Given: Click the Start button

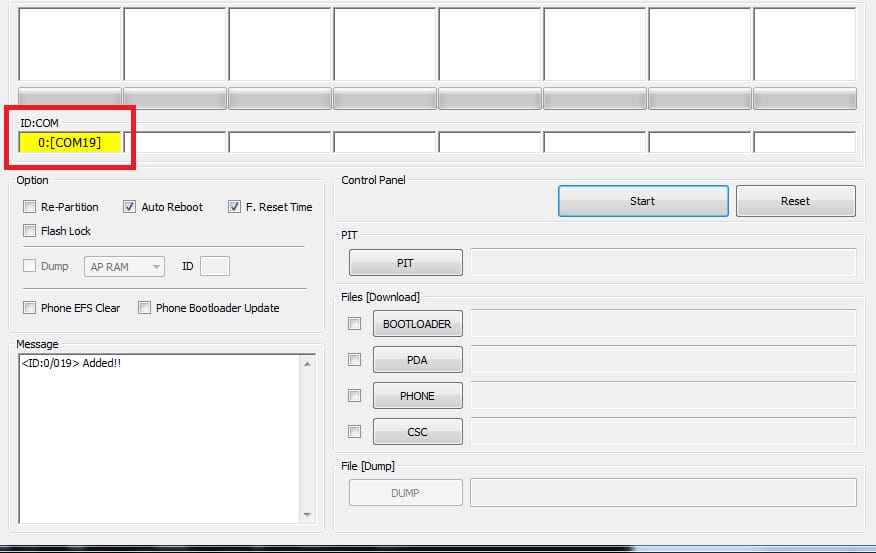Looking at the screenshot, I should pos(643,201).
